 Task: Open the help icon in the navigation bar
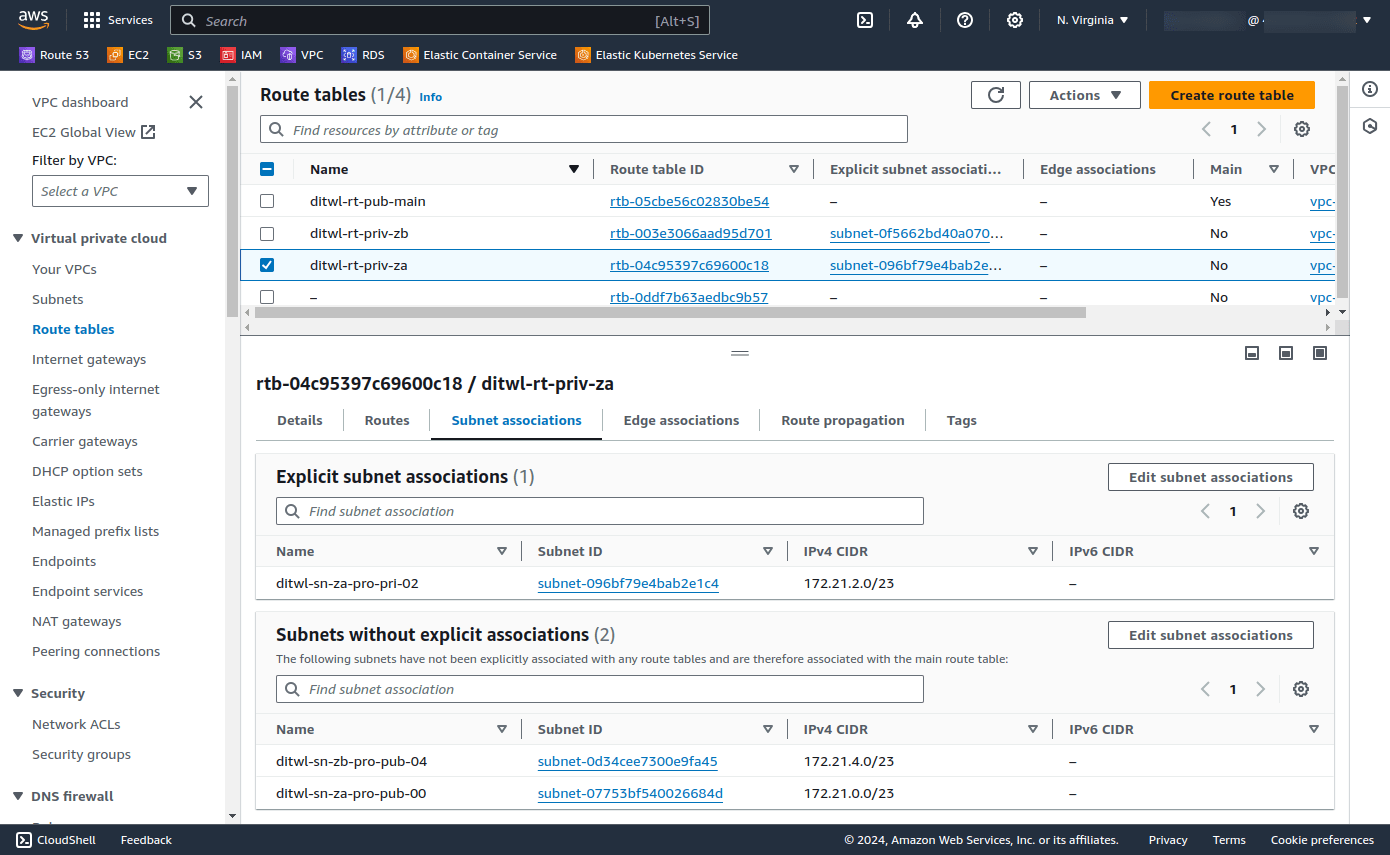coord(964,20)
